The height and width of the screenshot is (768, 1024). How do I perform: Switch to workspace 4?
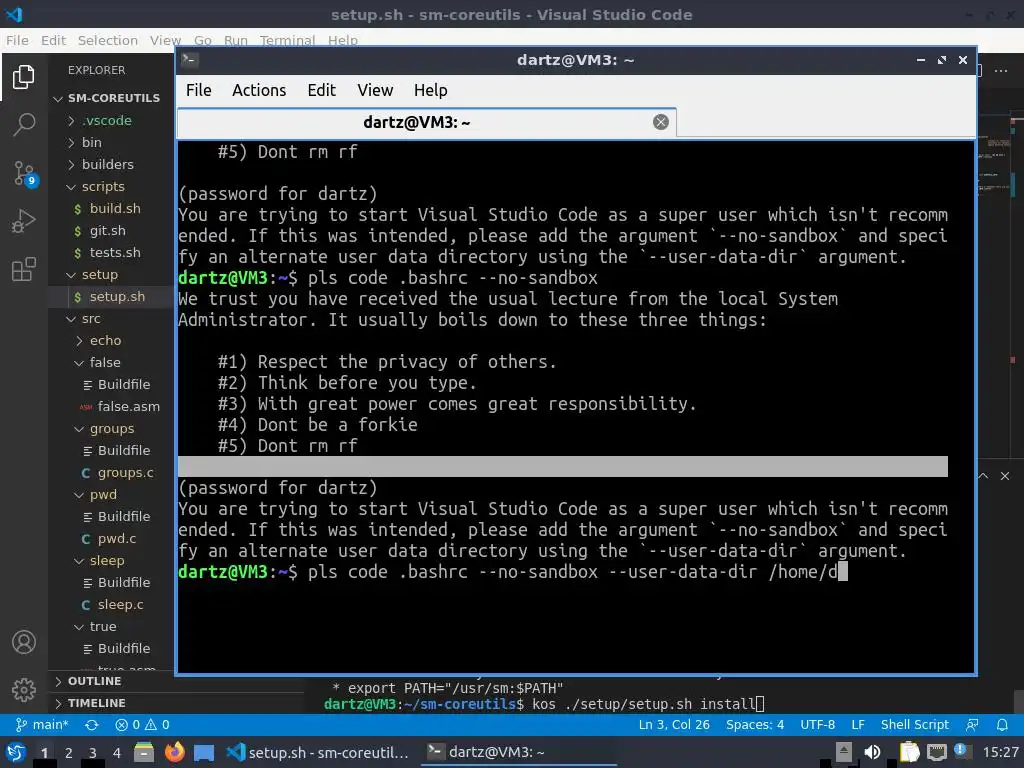pyautogui.click(x=117, y=752)
